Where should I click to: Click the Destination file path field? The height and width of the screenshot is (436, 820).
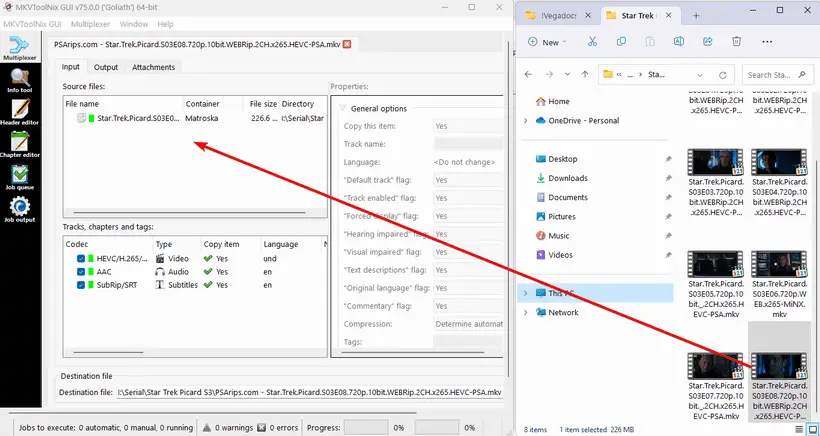(309, 392)
